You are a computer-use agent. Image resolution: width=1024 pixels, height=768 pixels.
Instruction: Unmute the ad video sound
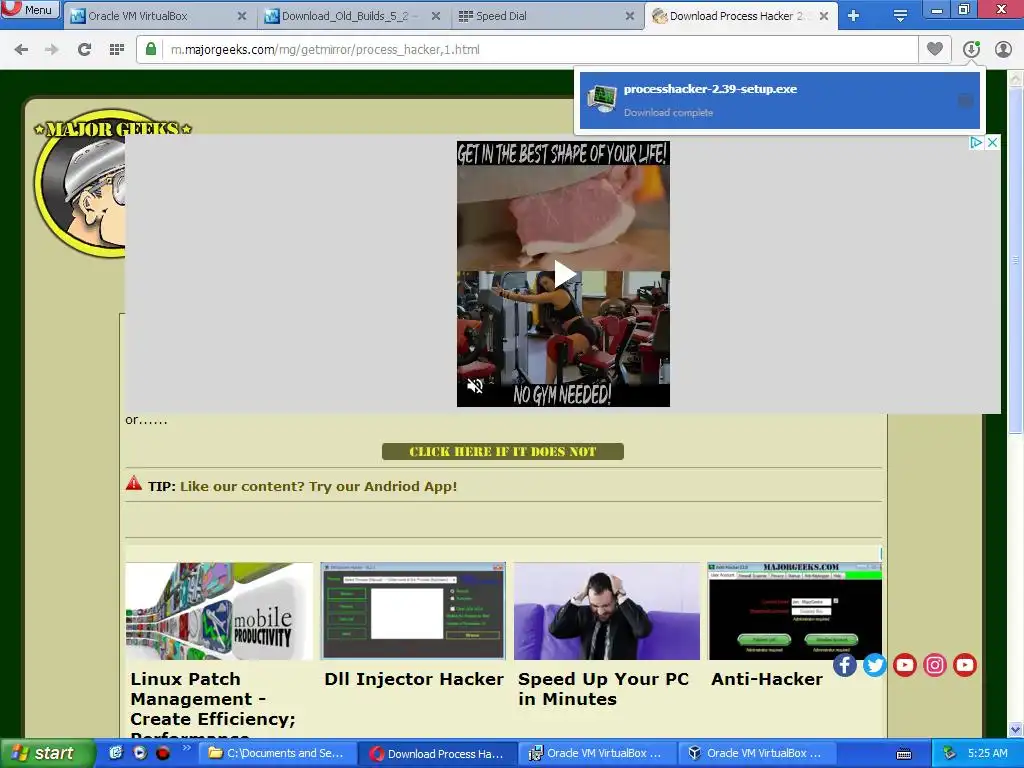point(475,386)
